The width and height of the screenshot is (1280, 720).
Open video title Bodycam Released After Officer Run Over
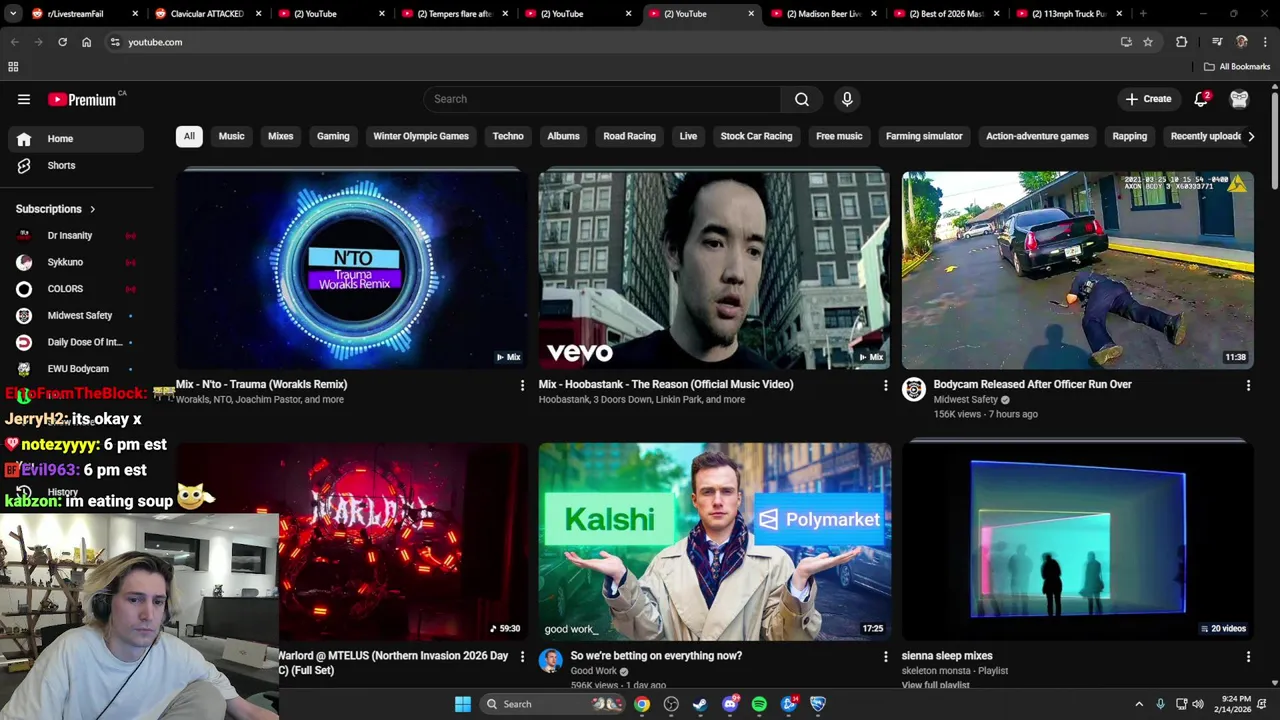coord(1032,384)
